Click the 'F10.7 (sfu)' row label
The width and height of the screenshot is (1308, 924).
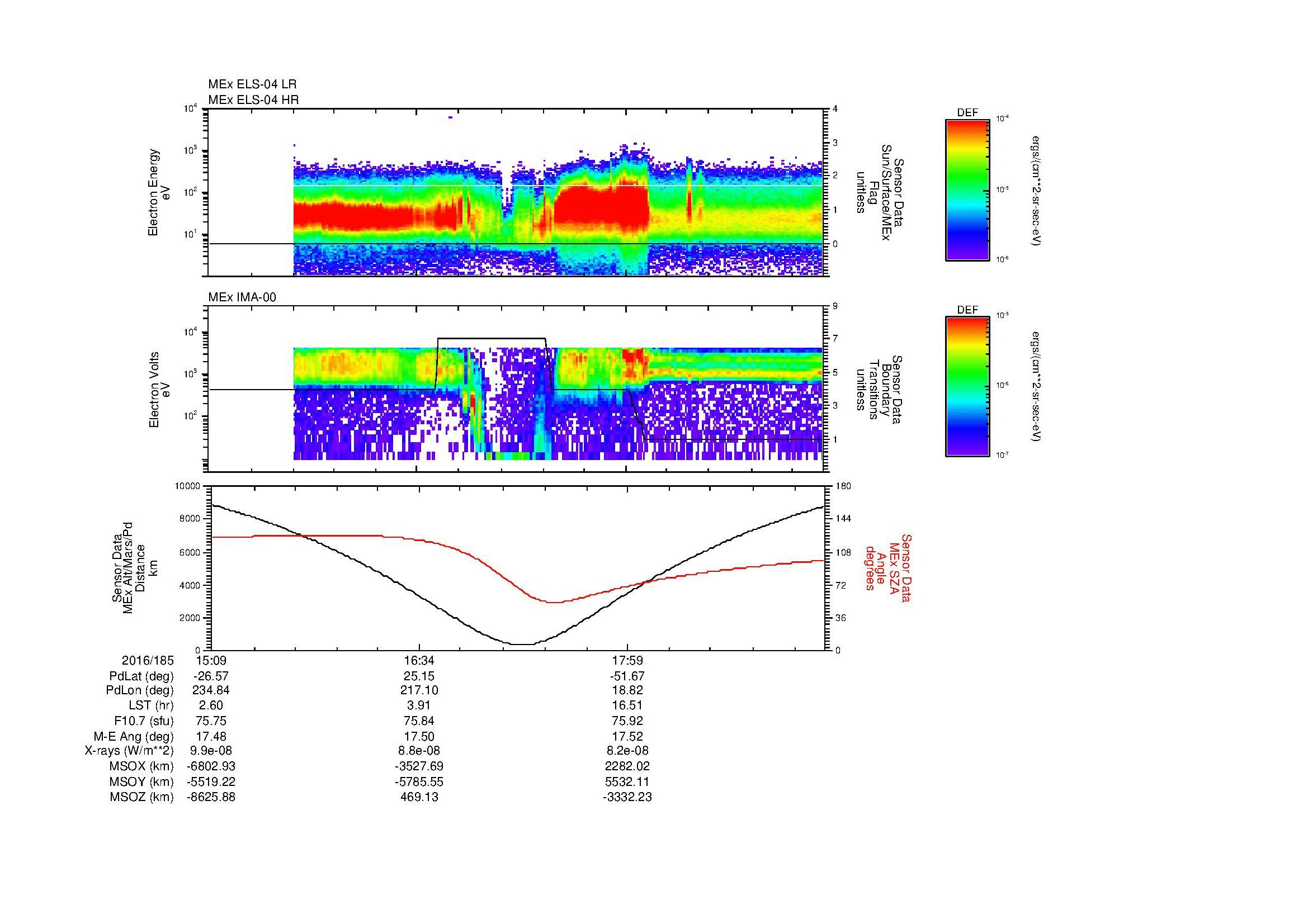(x=144, y=721)
